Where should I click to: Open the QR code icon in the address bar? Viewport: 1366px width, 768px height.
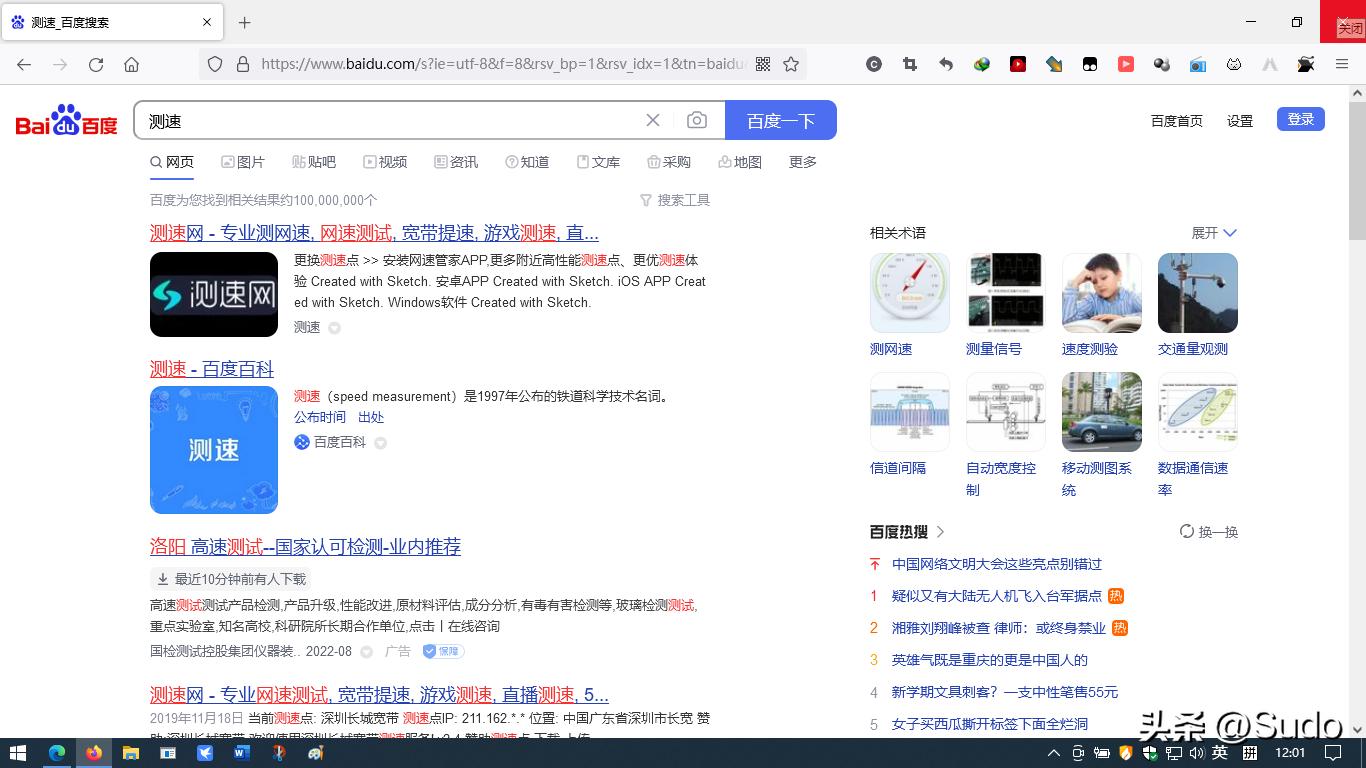click(x=762, y=63)
